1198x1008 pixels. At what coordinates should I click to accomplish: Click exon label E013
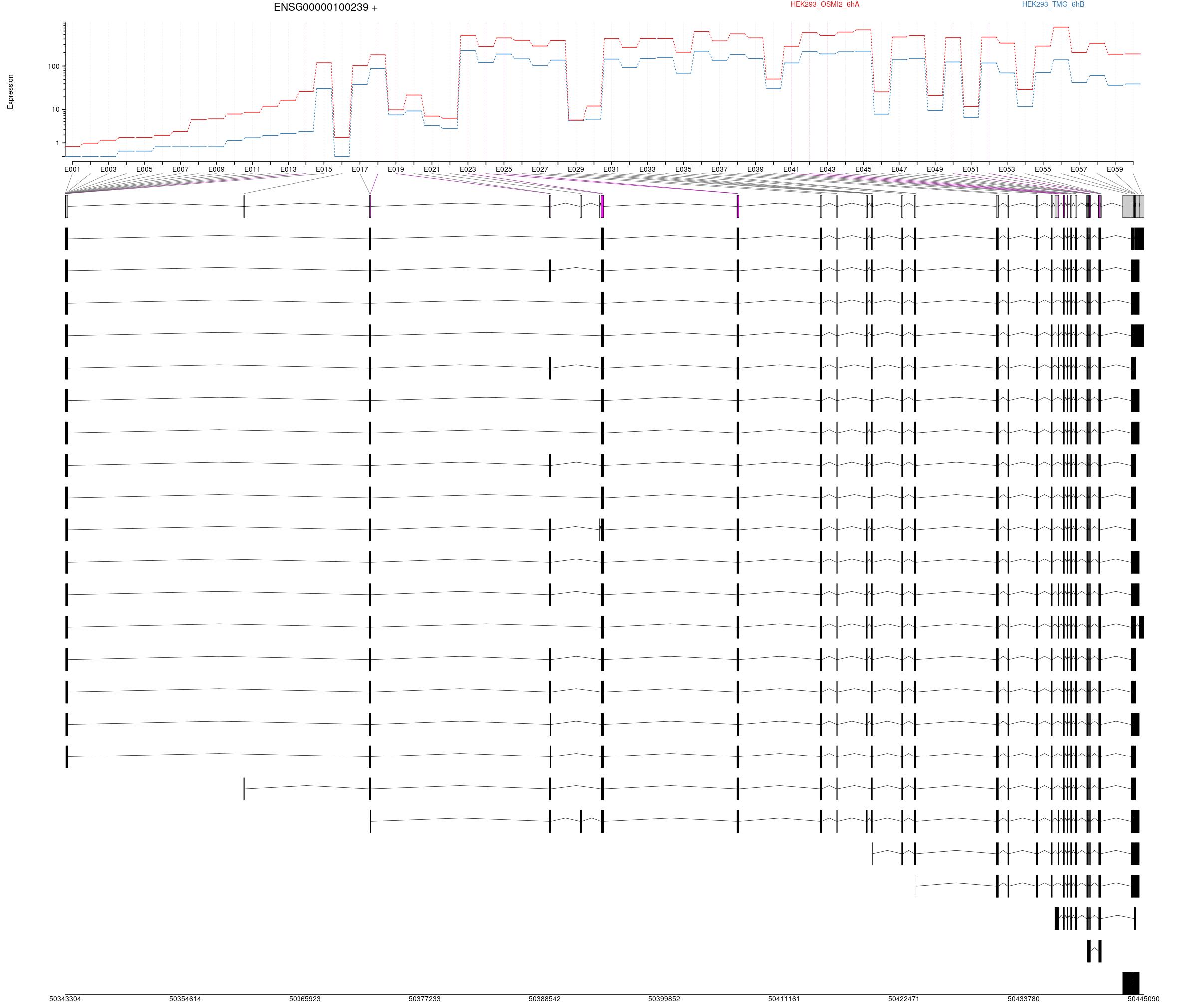click(x=288, y=169)
